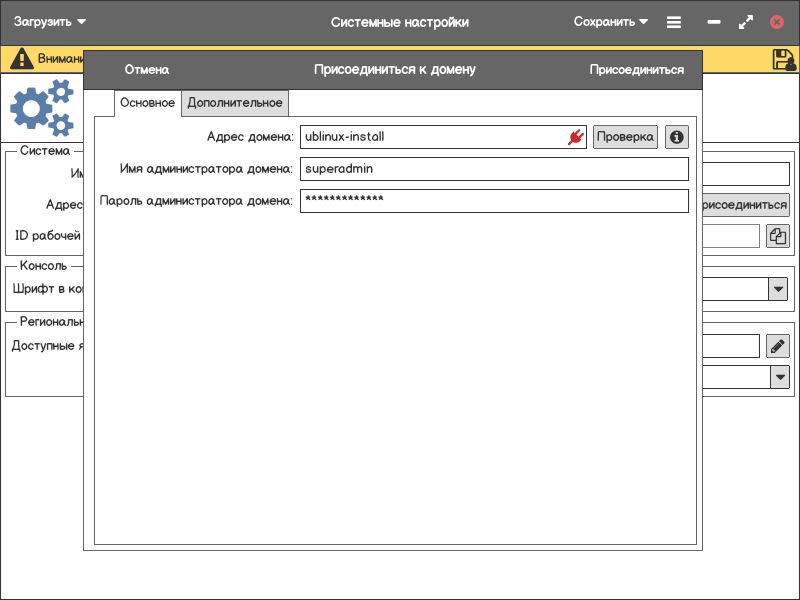Click the save-for-user disk icon
This screenshot has width=800, height=600.
[x=784, y=59]
